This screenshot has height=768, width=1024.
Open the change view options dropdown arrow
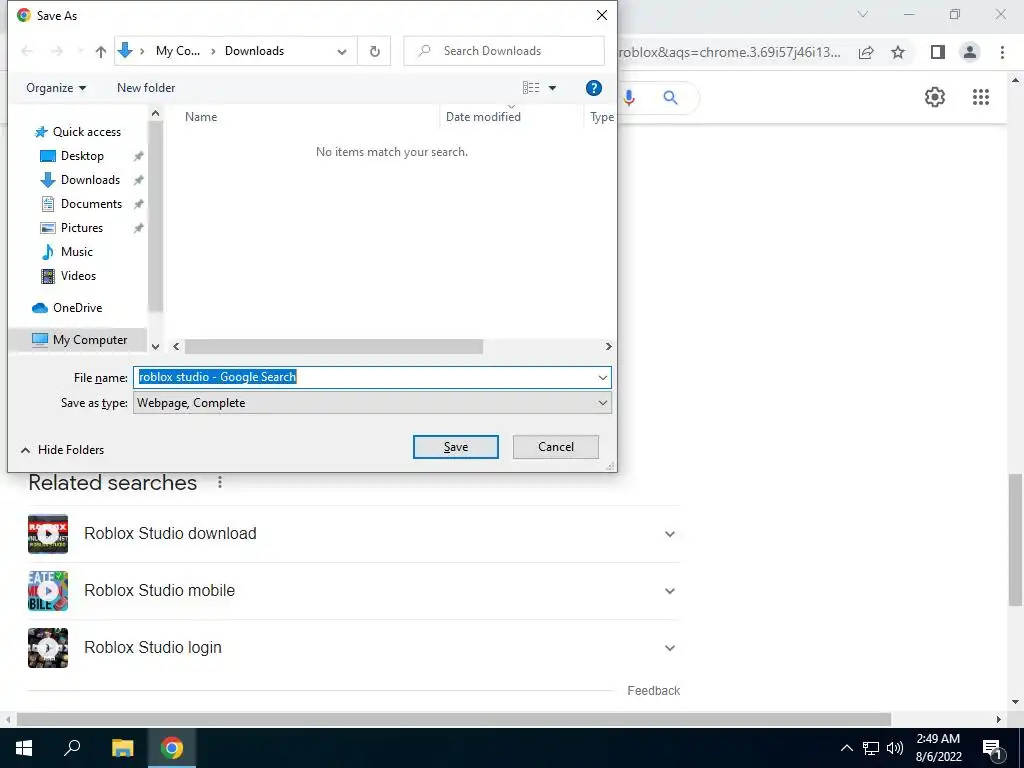pos(552,88)
